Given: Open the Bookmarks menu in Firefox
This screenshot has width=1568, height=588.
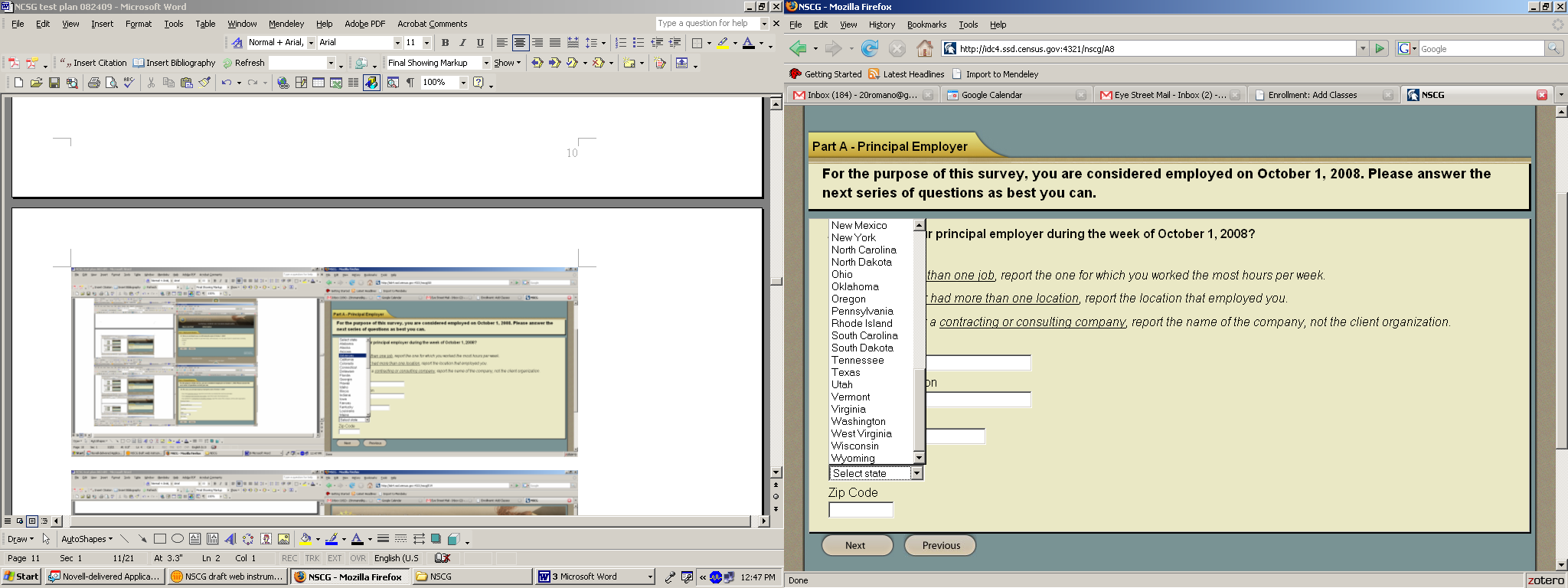Looking at the screenshot, I should [926, 24].
